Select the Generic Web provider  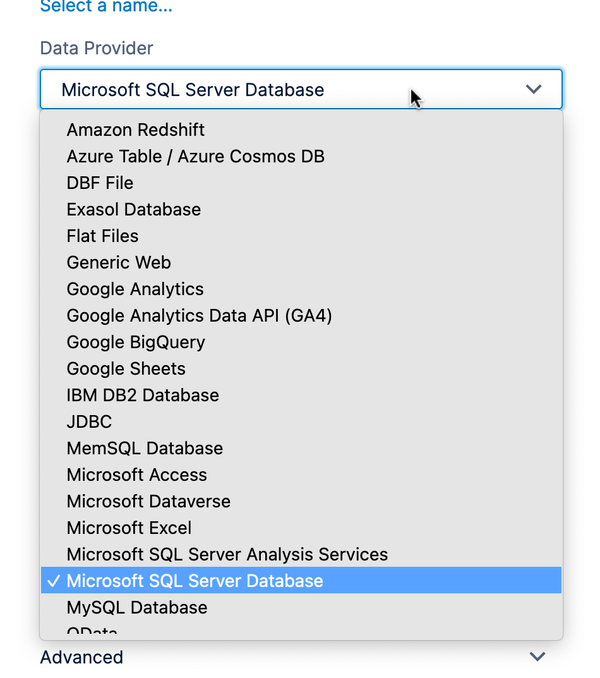301,262
